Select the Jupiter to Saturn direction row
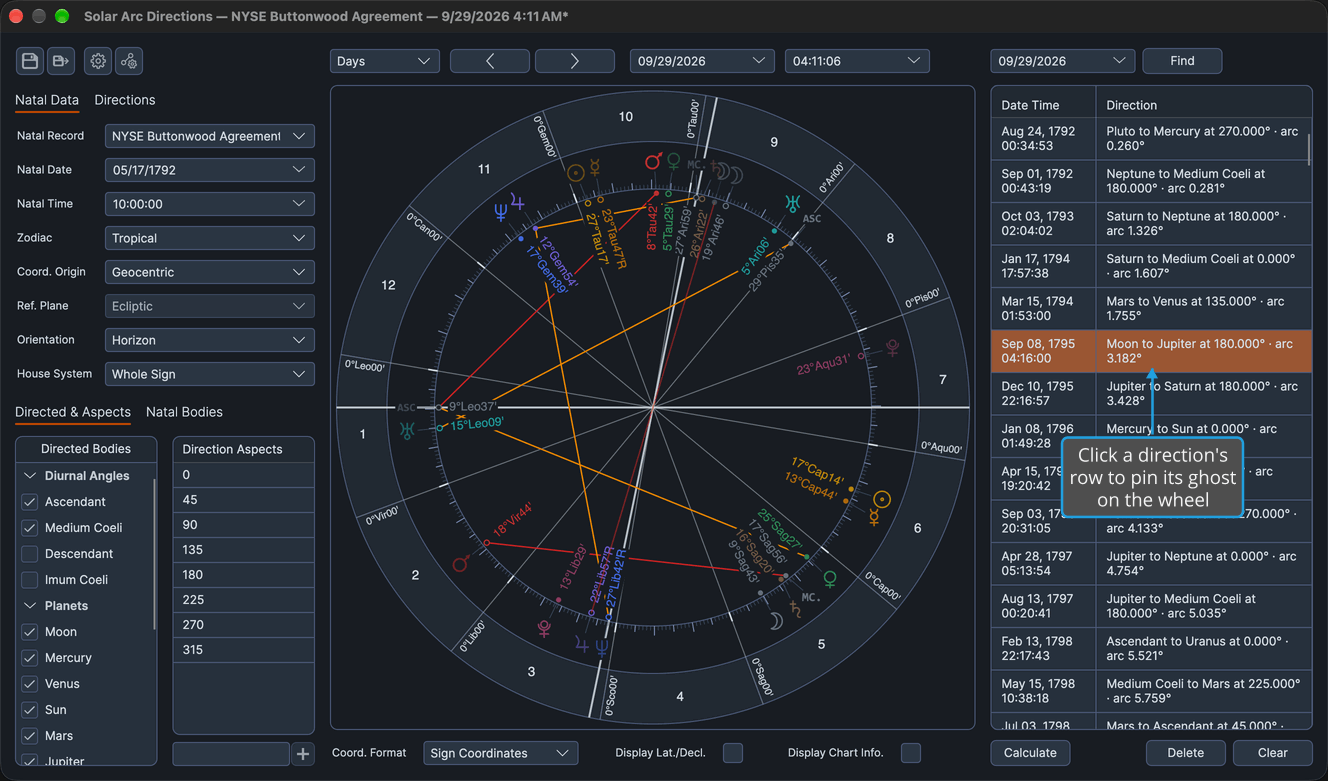 (x=1152, y=394)
